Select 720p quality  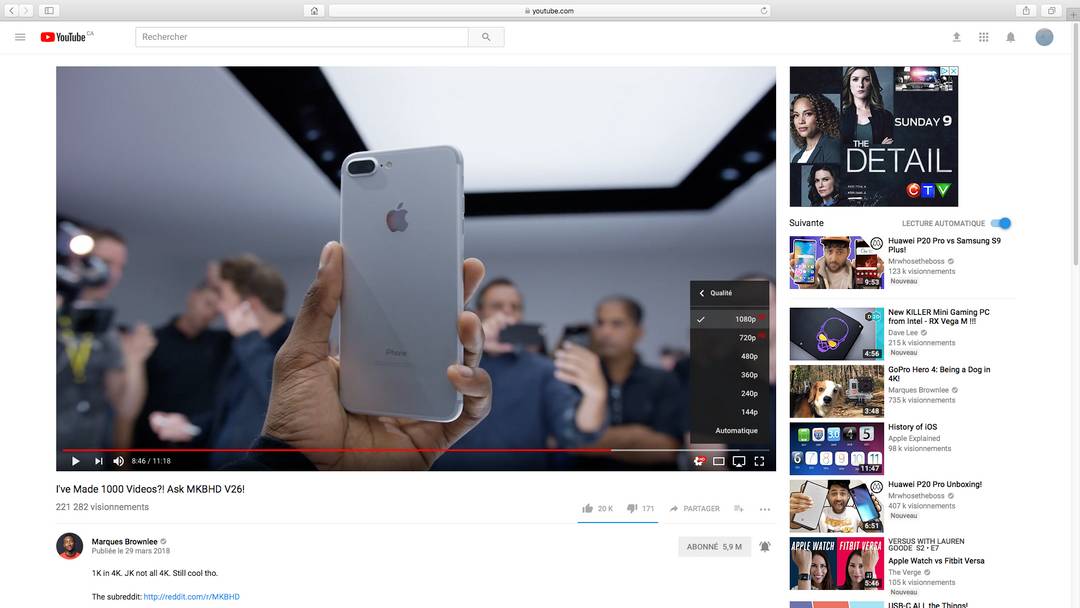[730, 338]
